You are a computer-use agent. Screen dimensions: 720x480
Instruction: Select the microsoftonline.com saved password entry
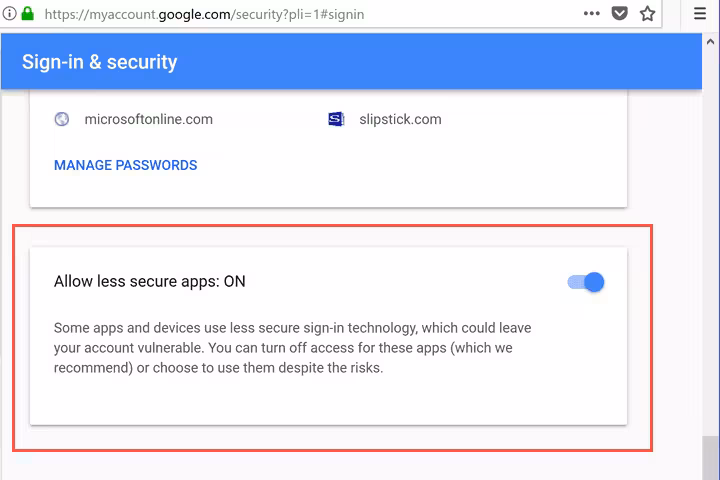click(x=148, y=119)
